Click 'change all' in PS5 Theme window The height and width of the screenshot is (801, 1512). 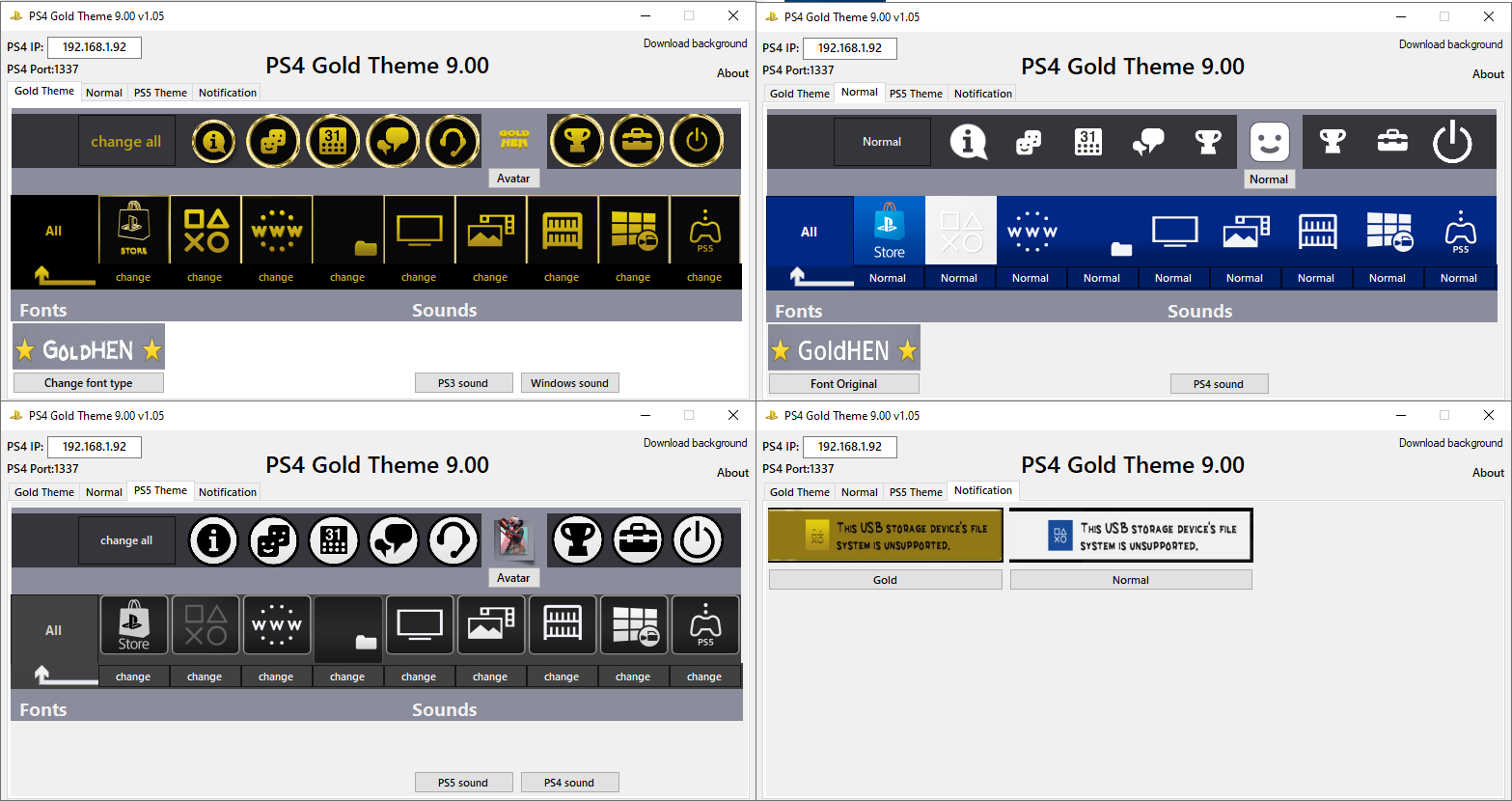click(126, 540)
